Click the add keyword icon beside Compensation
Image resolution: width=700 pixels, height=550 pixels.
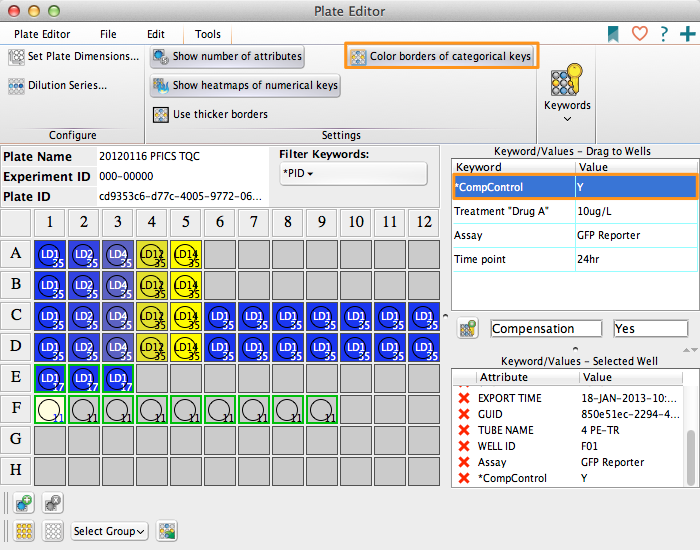coord(467,329)
